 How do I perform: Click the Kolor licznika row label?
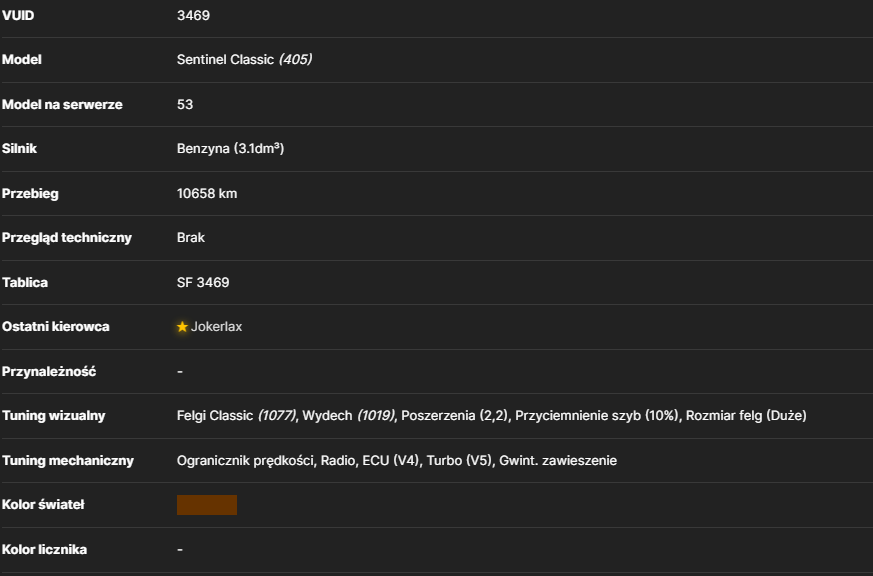click(45, 549)
